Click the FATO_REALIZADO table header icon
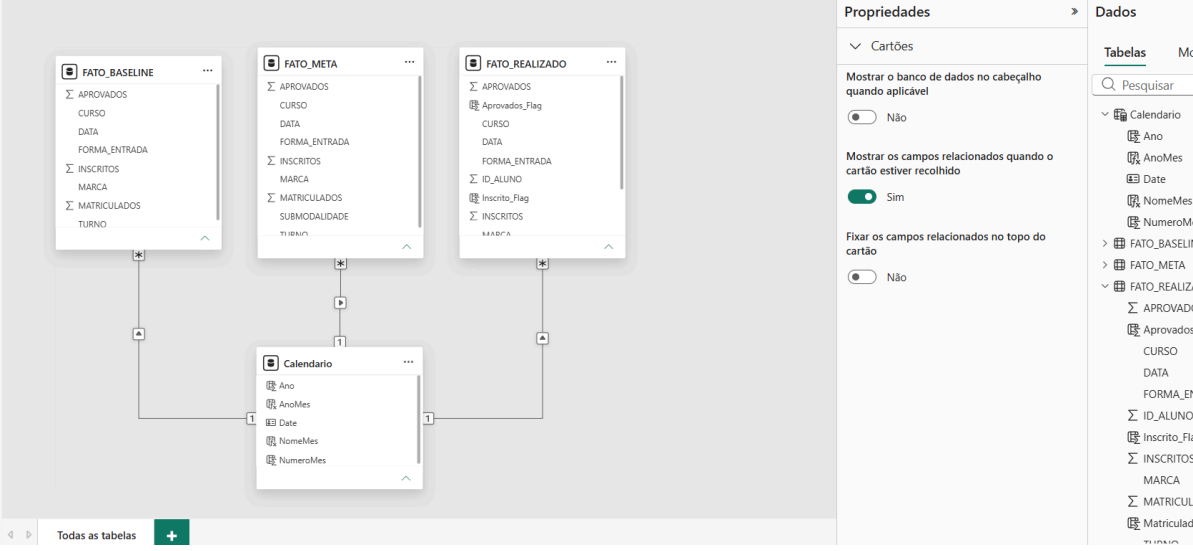 point(473,63)
